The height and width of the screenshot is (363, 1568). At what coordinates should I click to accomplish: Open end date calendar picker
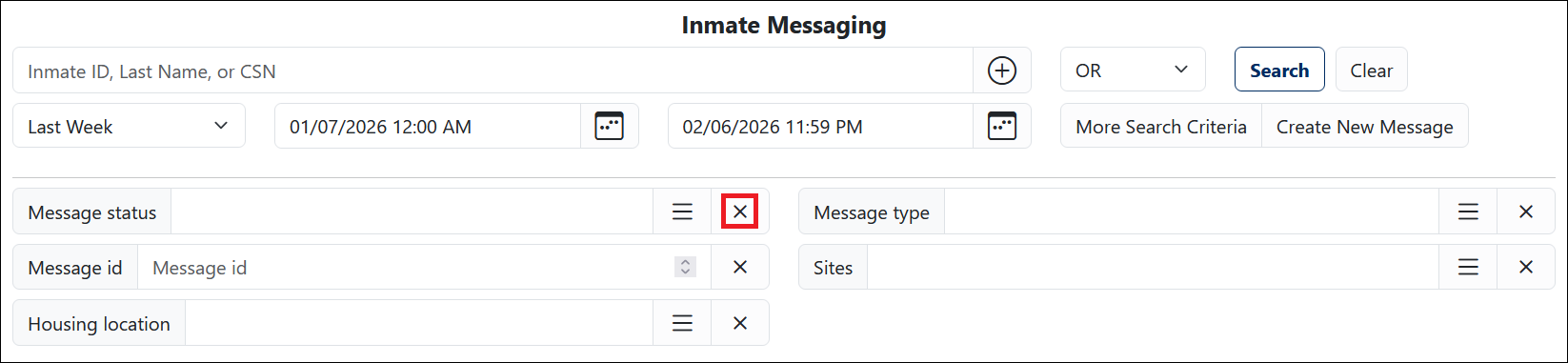(x=1001, y=126)
